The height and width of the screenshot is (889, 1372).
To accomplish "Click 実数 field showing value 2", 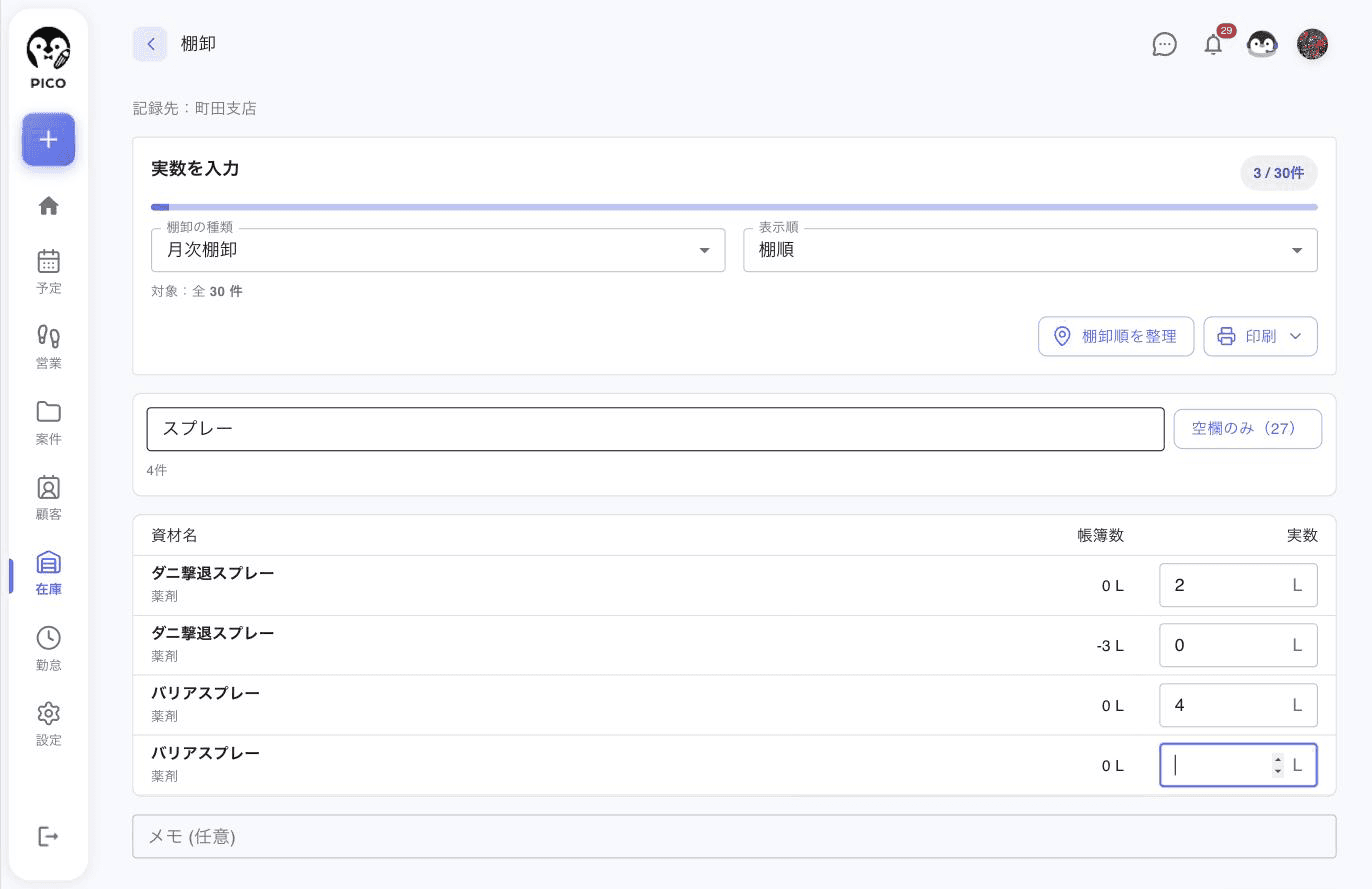I will [1238, 585].
